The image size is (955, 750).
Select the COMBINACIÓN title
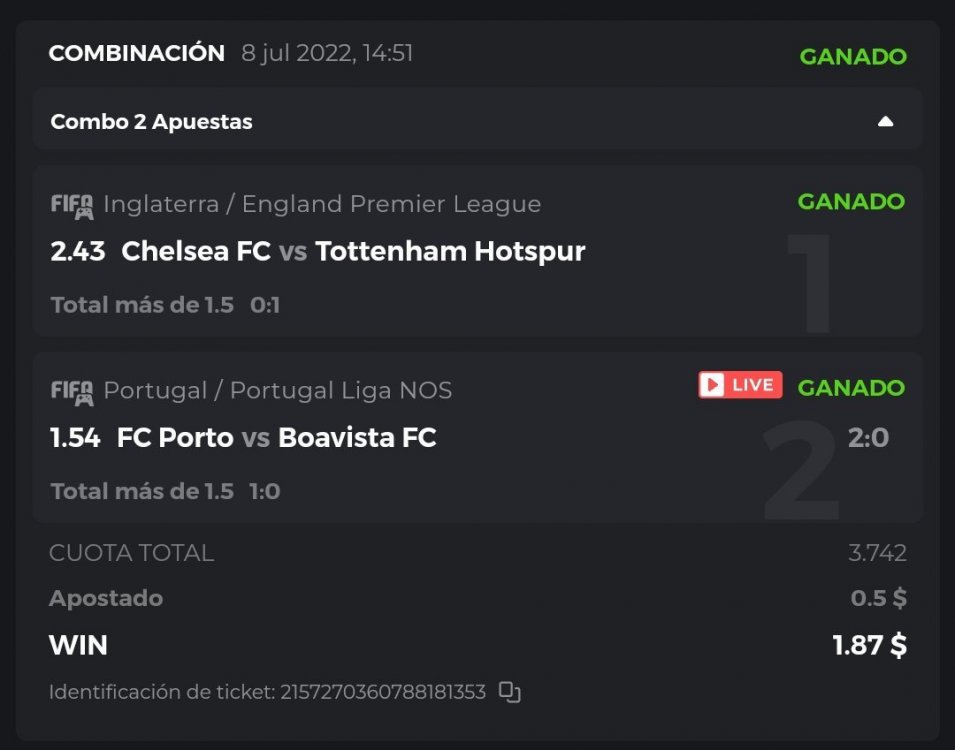click(137, 54)
